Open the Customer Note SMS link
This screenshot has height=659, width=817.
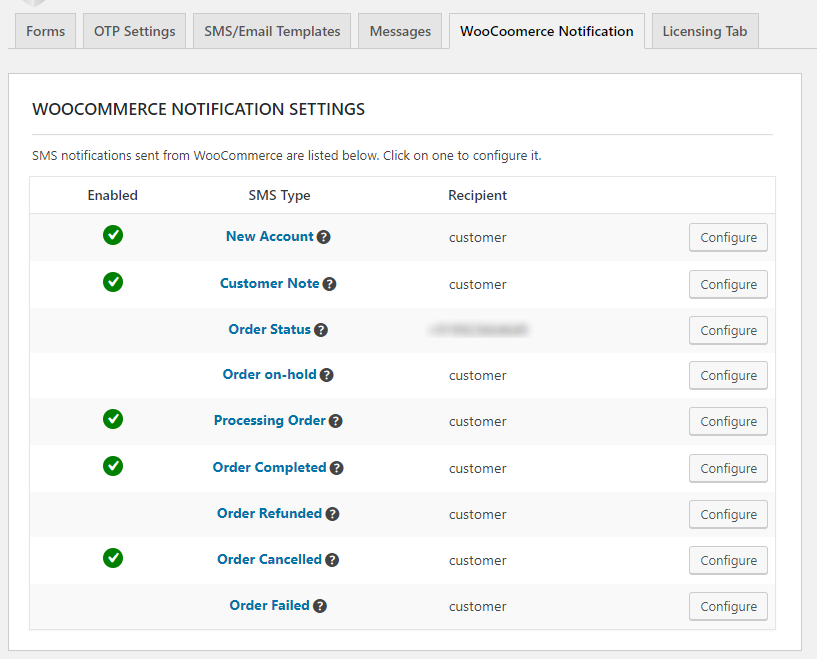click(269, 284)
